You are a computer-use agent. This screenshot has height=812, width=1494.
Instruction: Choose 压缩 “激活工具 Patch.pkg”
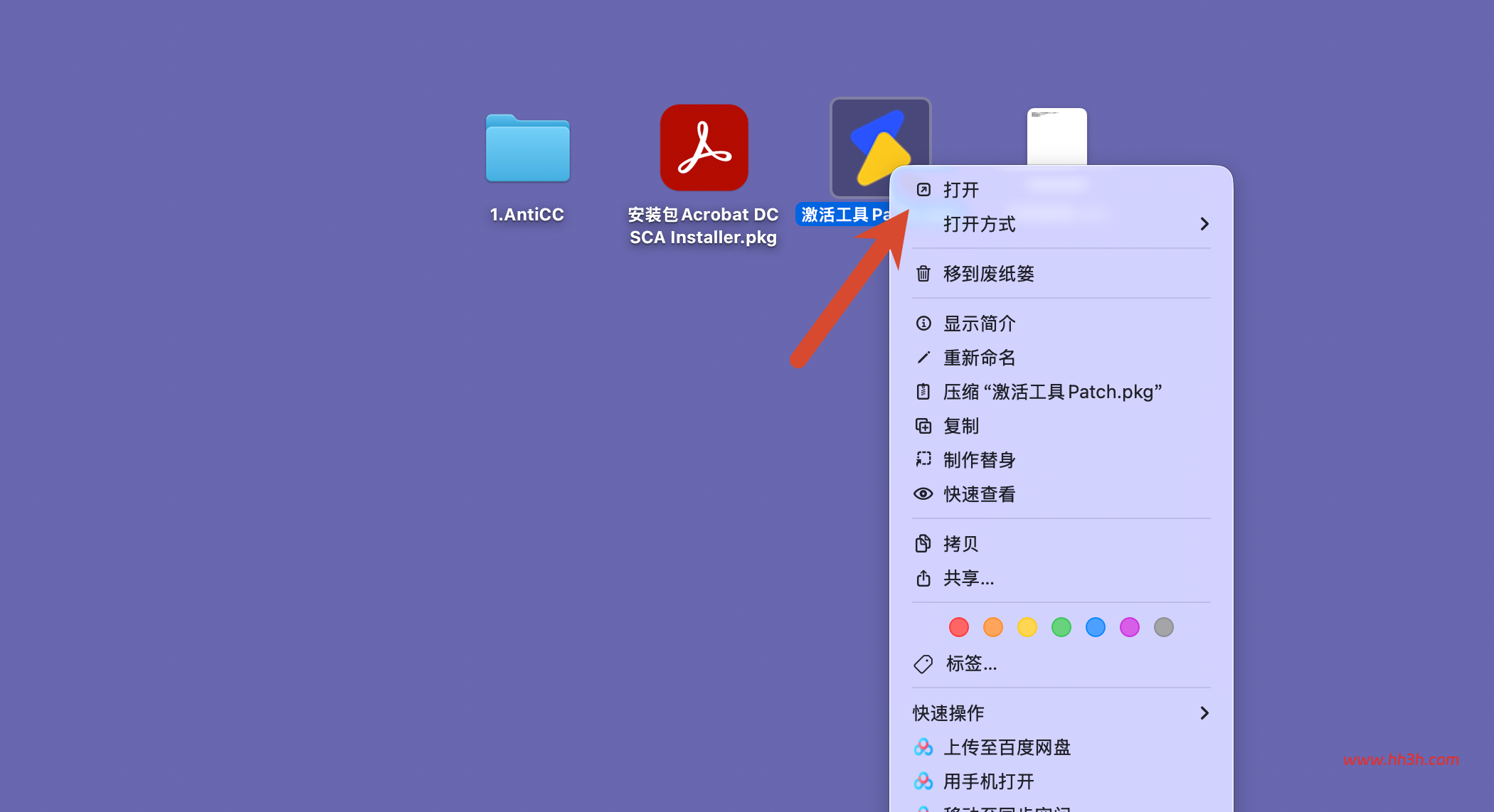(x=1061, y=392)
